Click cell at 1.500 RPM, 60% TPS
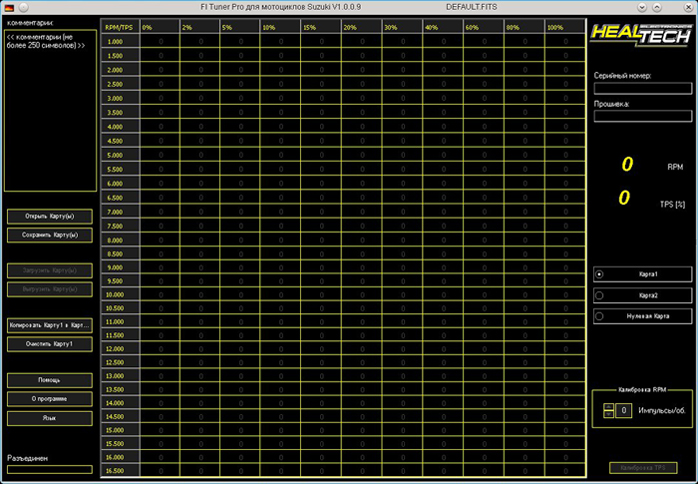This screenshot has width=698, height=484. pyautogui.click(x=483, y=56)
